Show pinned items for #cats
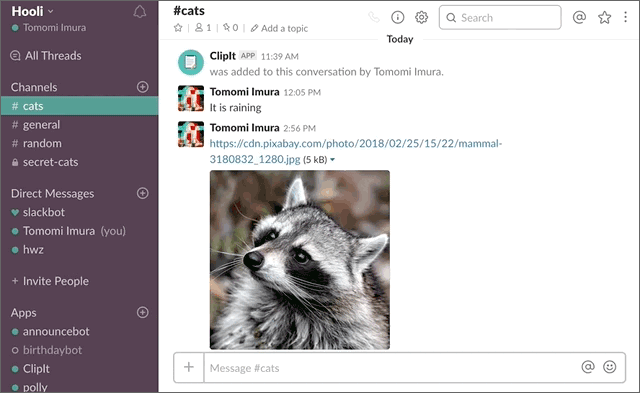The width and height of the screenshot is (640, 393). coord(231,28)
